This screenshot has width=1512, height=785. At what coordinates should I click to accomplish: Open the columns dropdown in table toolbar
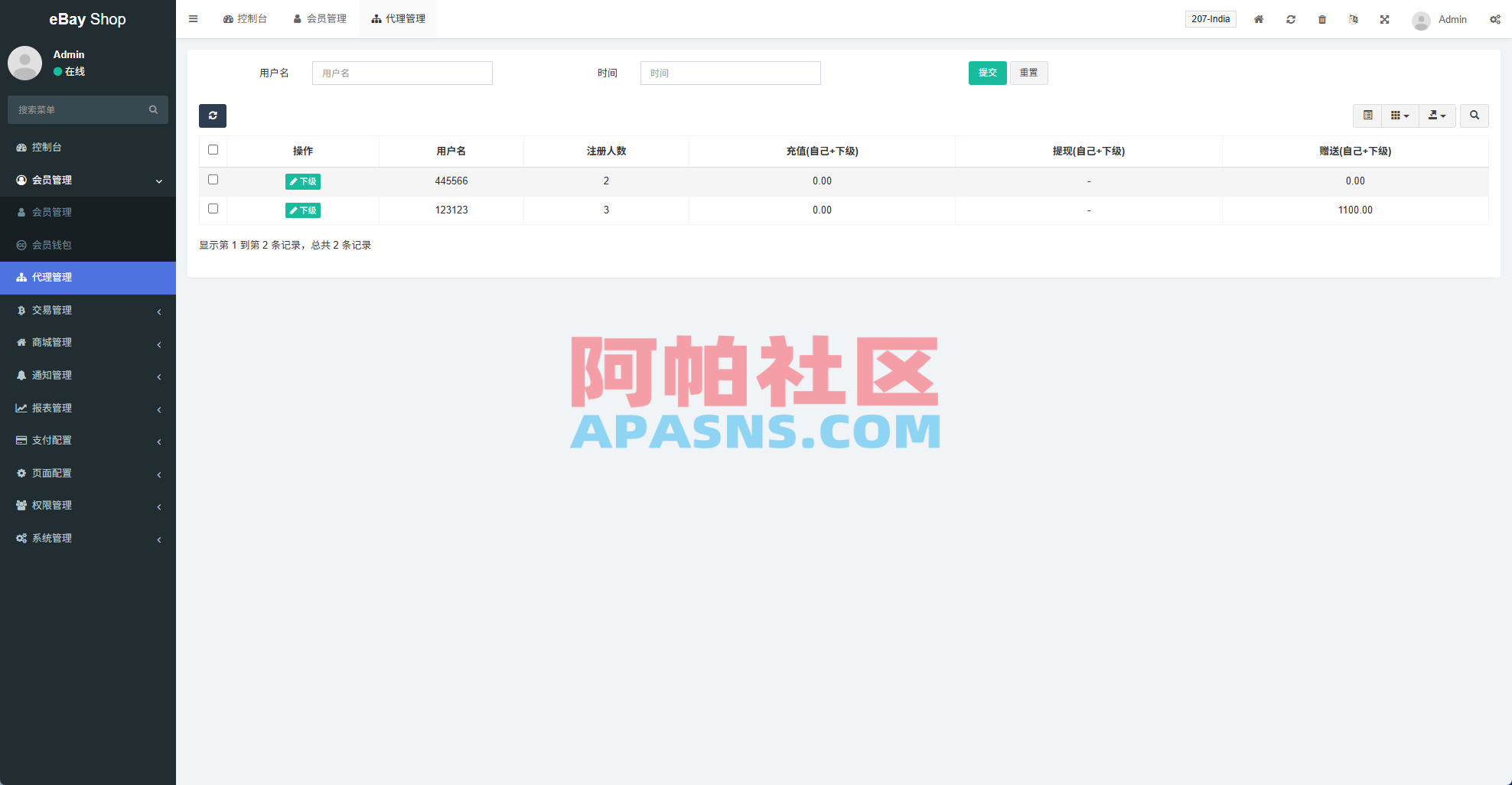(1400, 116)
